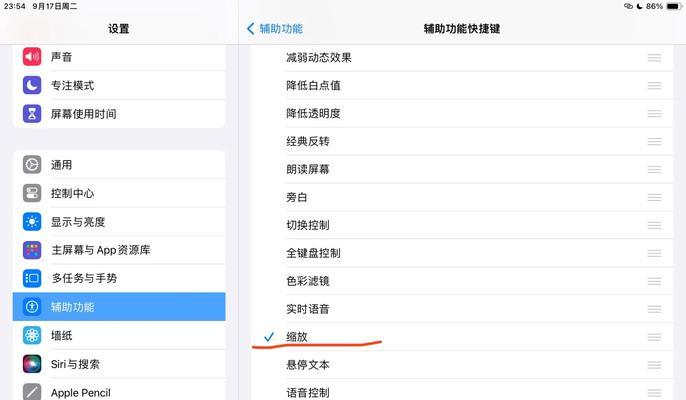Open 多任务与手势 settings

119,278
